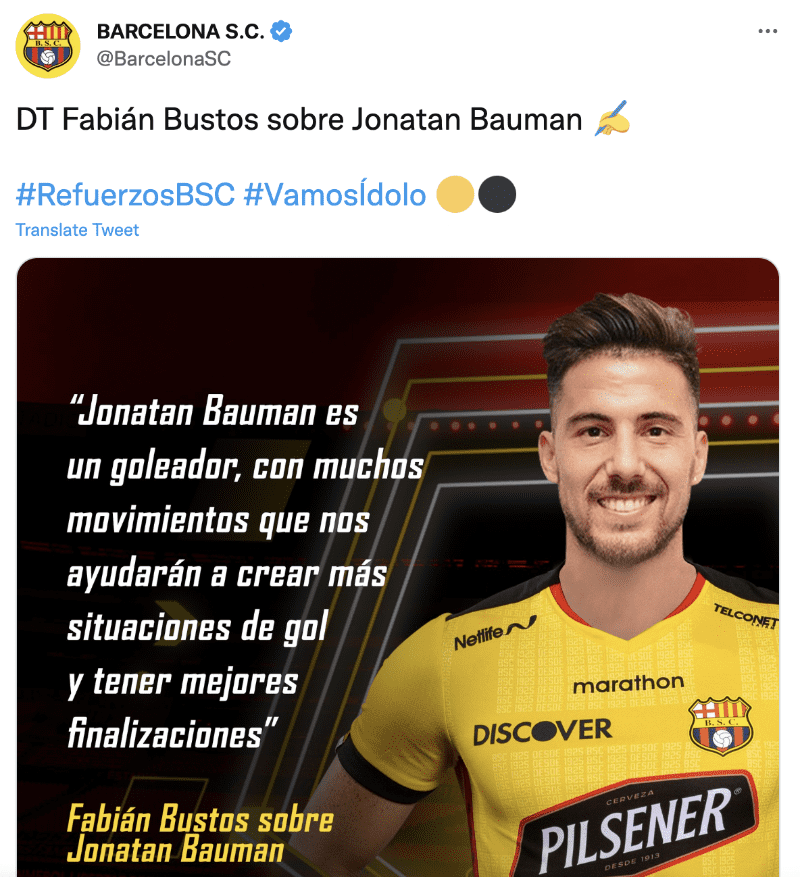Click the BSC crest on the jersey
Screen dimensions: 800x877
click(x=721, y=725)
